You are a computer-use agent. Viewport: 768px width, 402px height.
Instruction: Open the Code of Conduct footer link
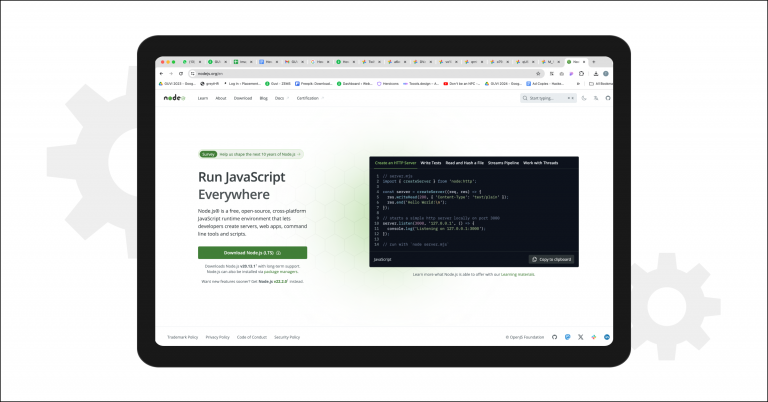pos(252,337)
